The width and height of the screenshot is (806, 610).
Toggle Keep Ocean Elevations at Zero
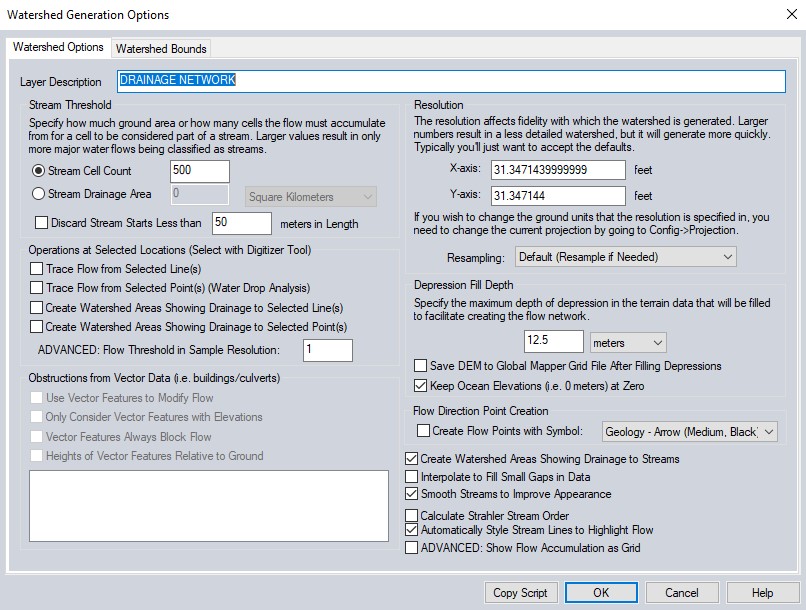point(421,385)
